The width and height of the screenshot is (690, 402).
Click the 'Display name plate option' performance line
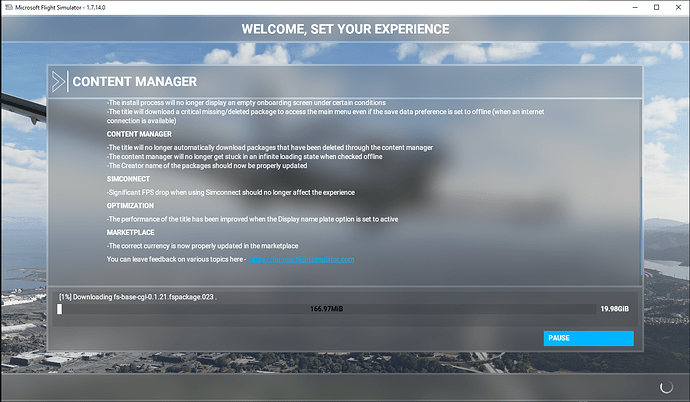click(x=252, y=219)
